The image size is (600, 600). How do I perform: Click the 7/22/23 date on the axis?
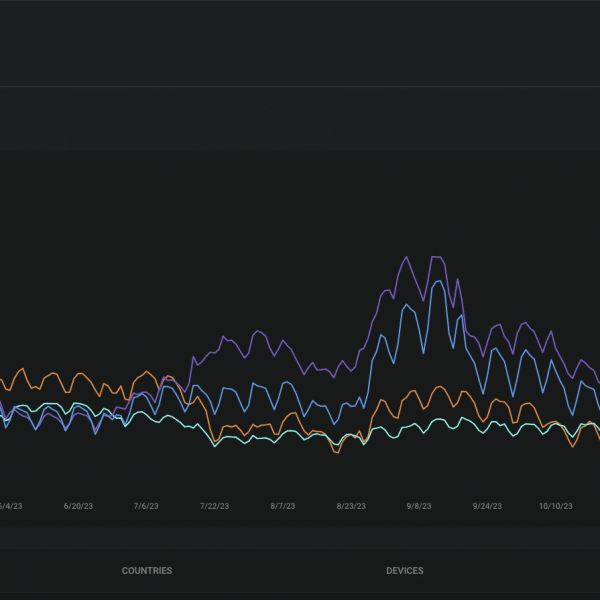tap(215, 507)
